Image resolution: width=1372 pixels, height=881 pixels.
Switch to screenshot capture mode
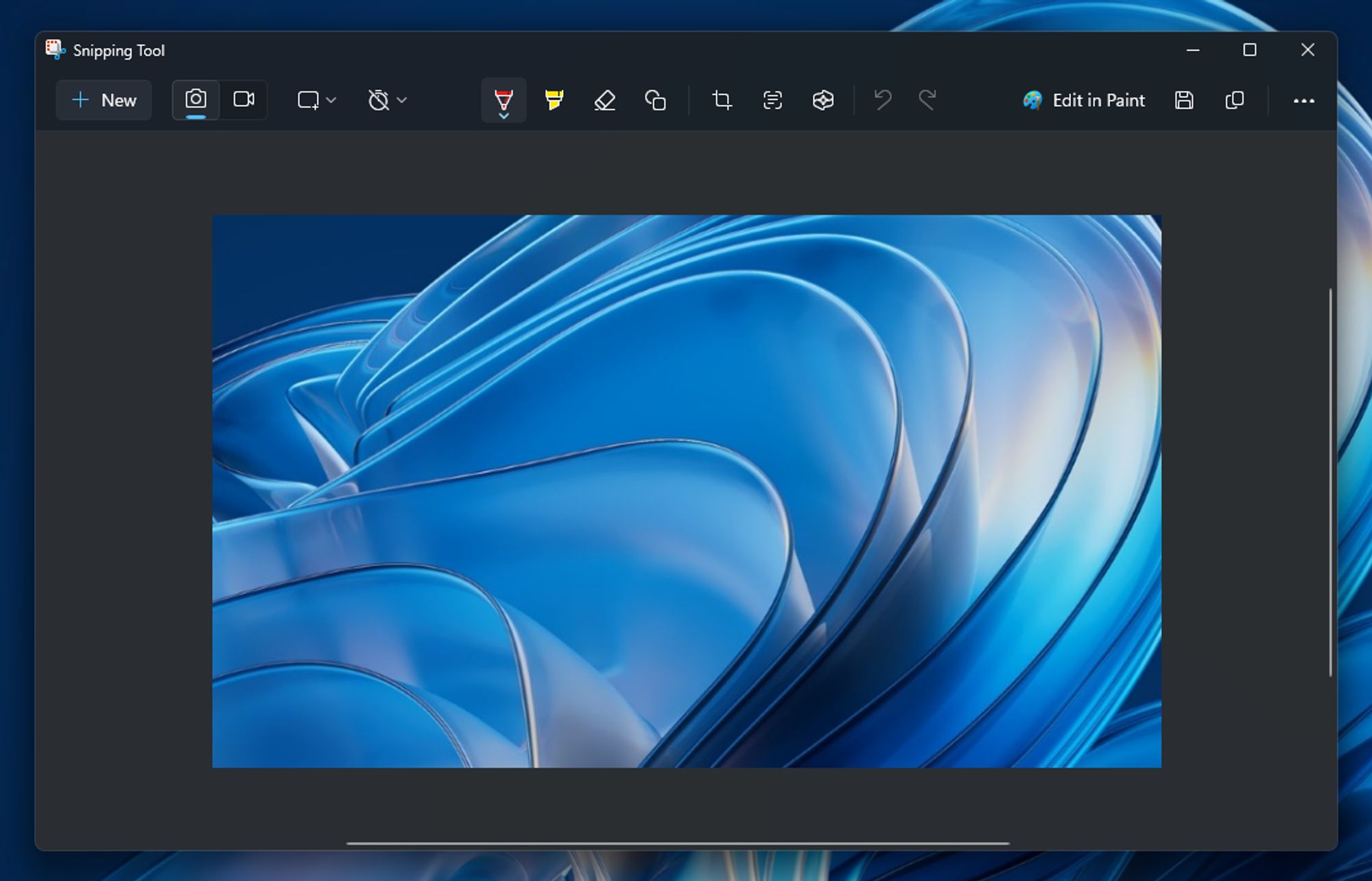[196, 100]
